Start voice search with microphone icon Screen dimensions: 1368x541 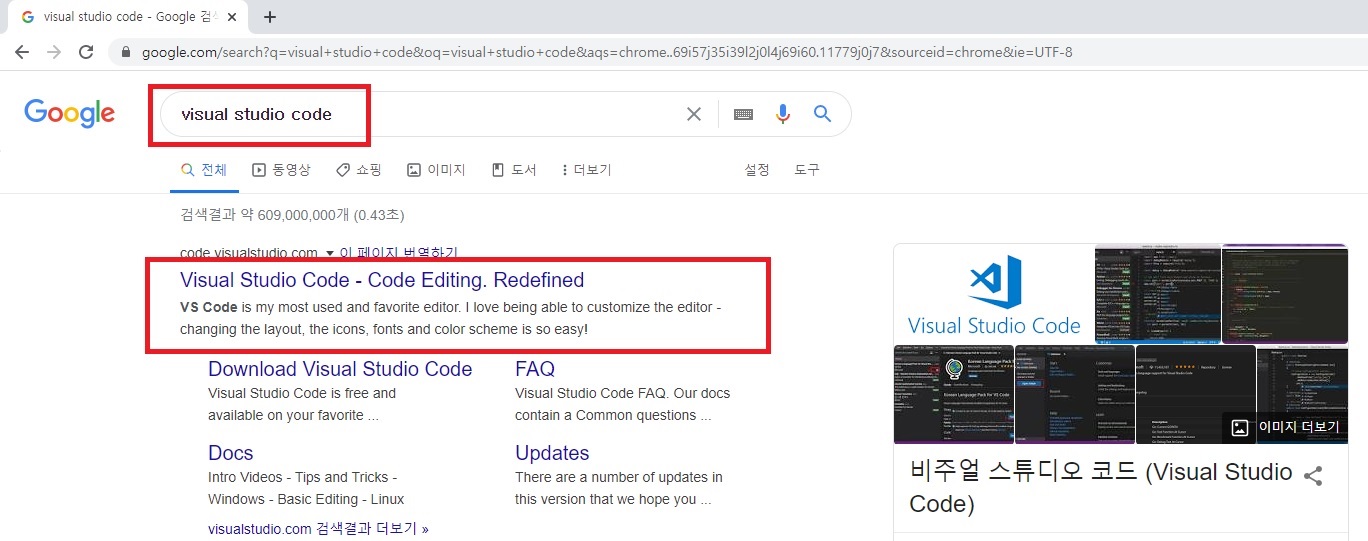783,114
